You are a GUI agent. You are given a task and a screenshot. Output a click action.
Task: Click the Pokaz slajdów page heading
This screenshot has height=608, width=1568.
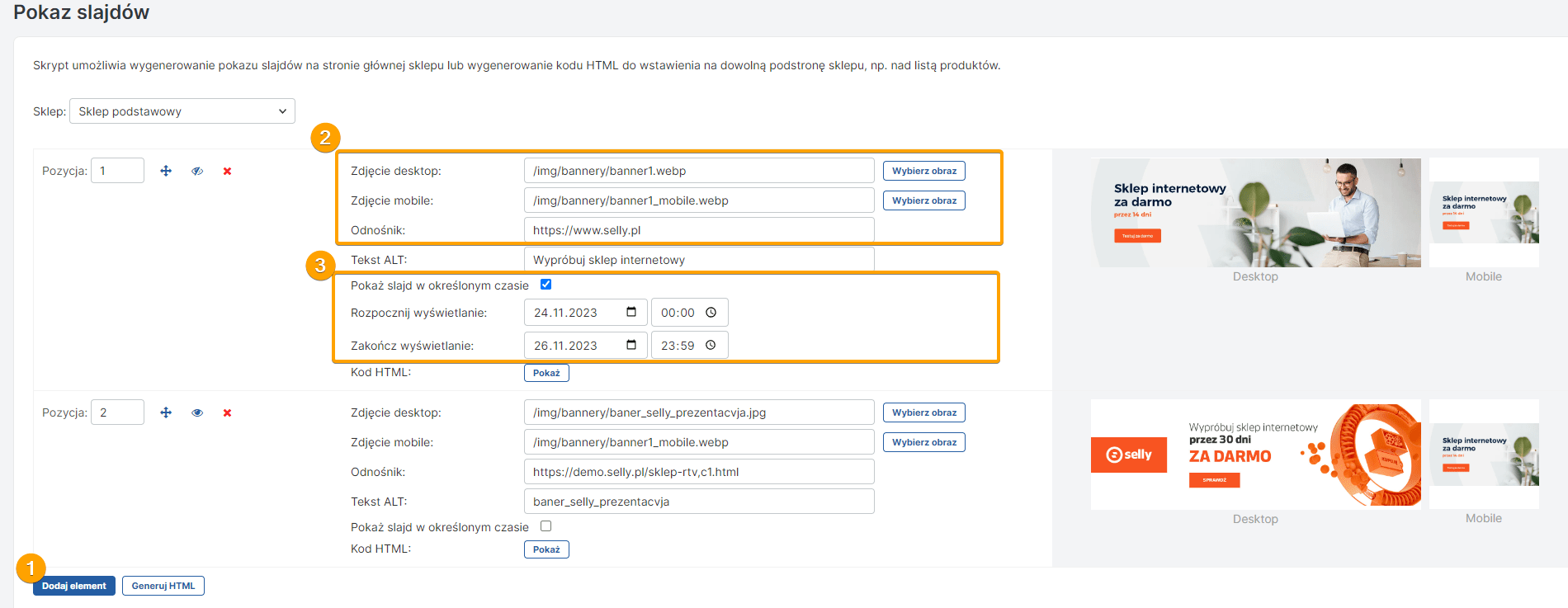(81, 12)
